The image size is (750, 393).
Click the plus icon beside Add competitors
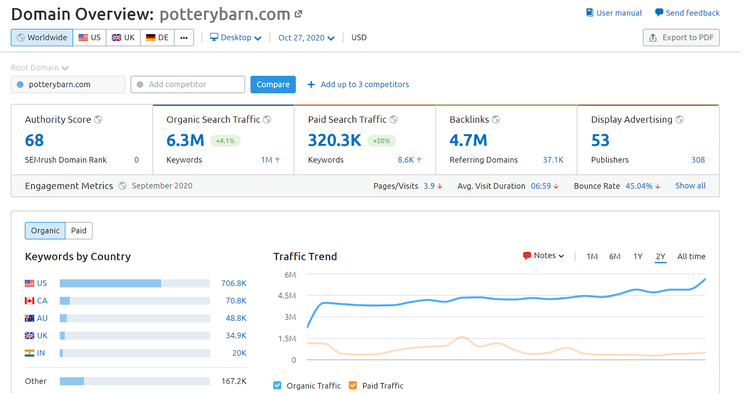click(x=311, y=85)
